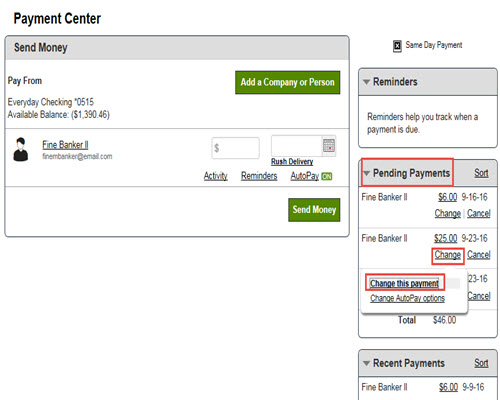The width and height of the screenshot is (500, 400).
Task: Toggle the AutoPay ON indicator
Action: point(326,176)
